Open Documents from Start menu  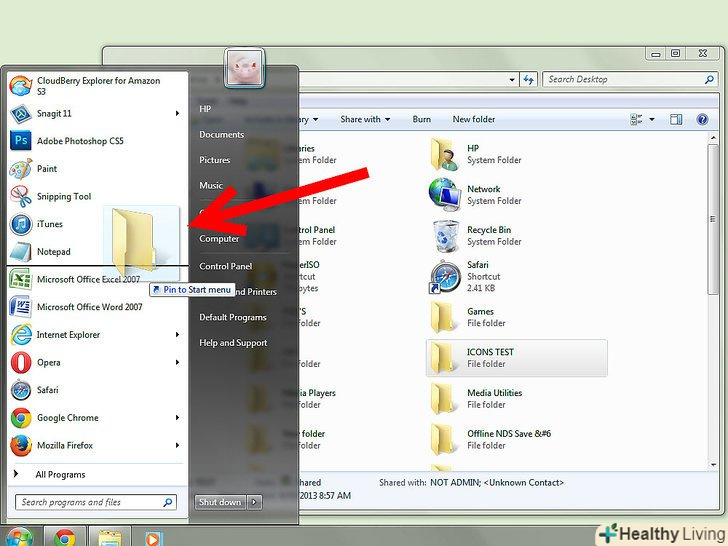click(221, 134)
